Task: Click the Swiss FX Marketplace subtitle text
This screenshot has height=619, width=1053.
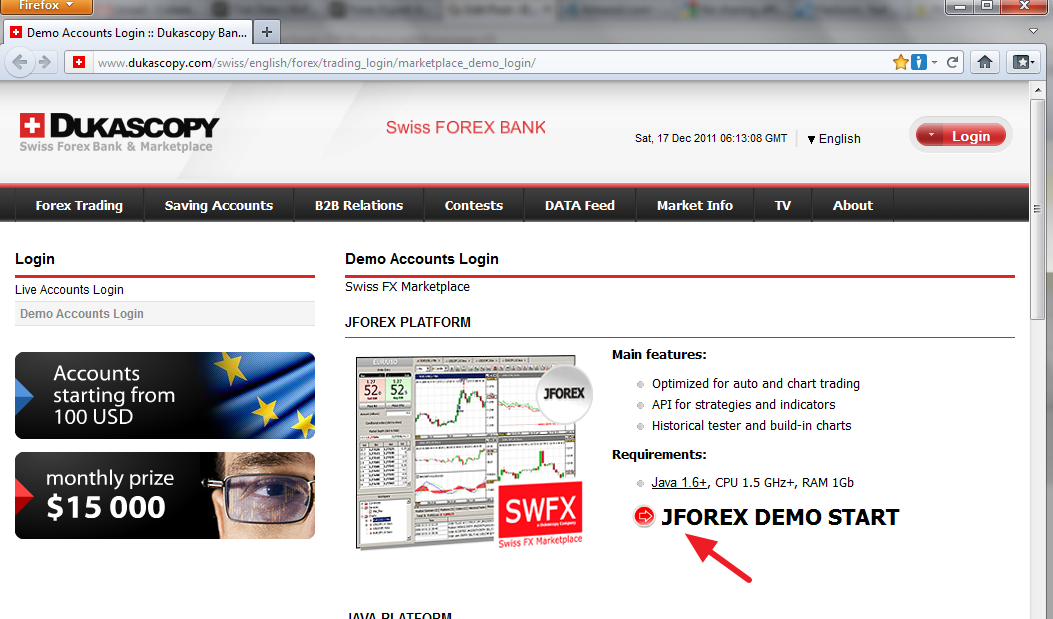Action: 408,287
